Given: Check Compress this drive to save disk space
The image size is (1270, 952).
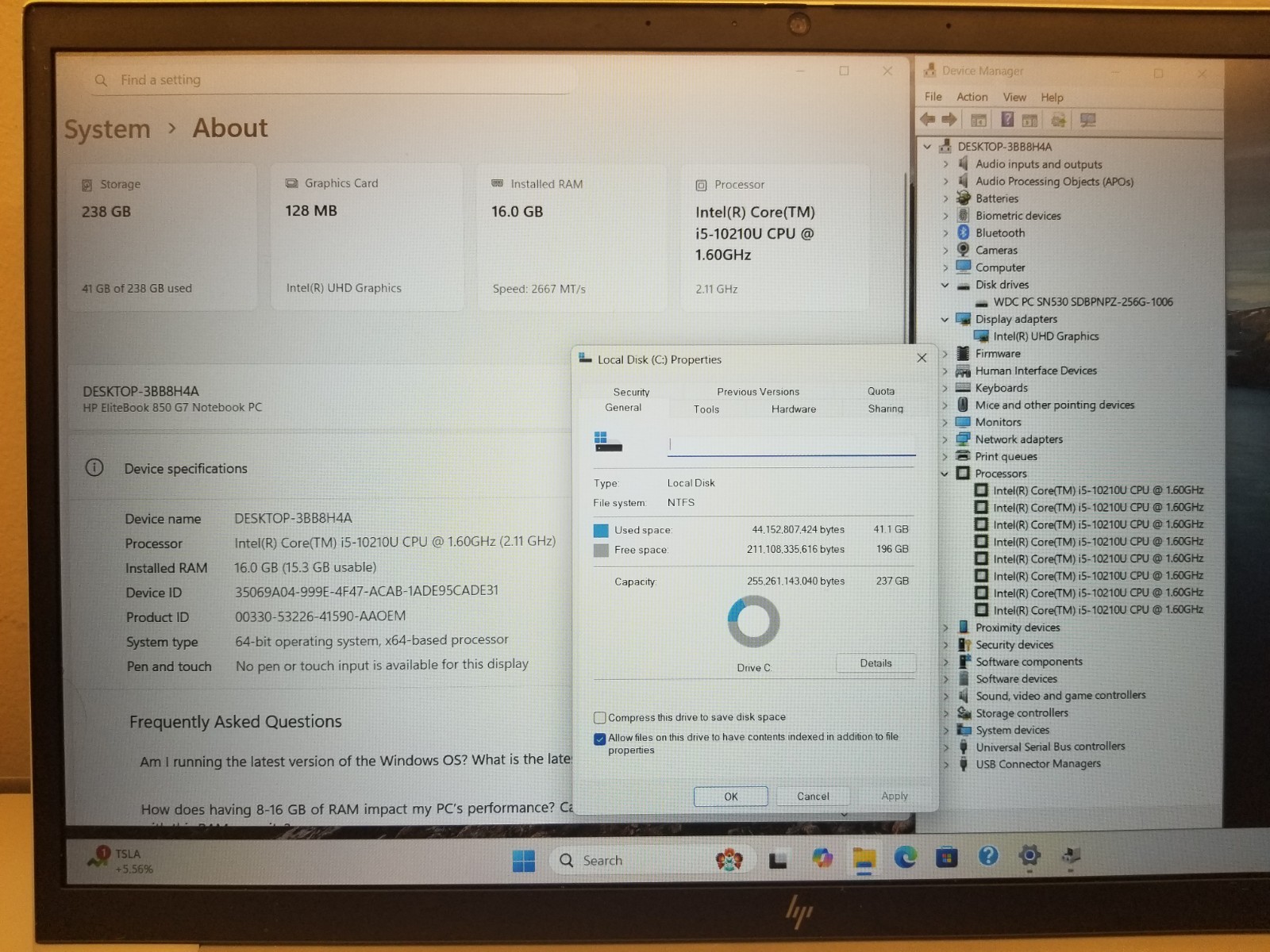Looking at the screenshot, I should pyautogui.click(x=600, y=717).
